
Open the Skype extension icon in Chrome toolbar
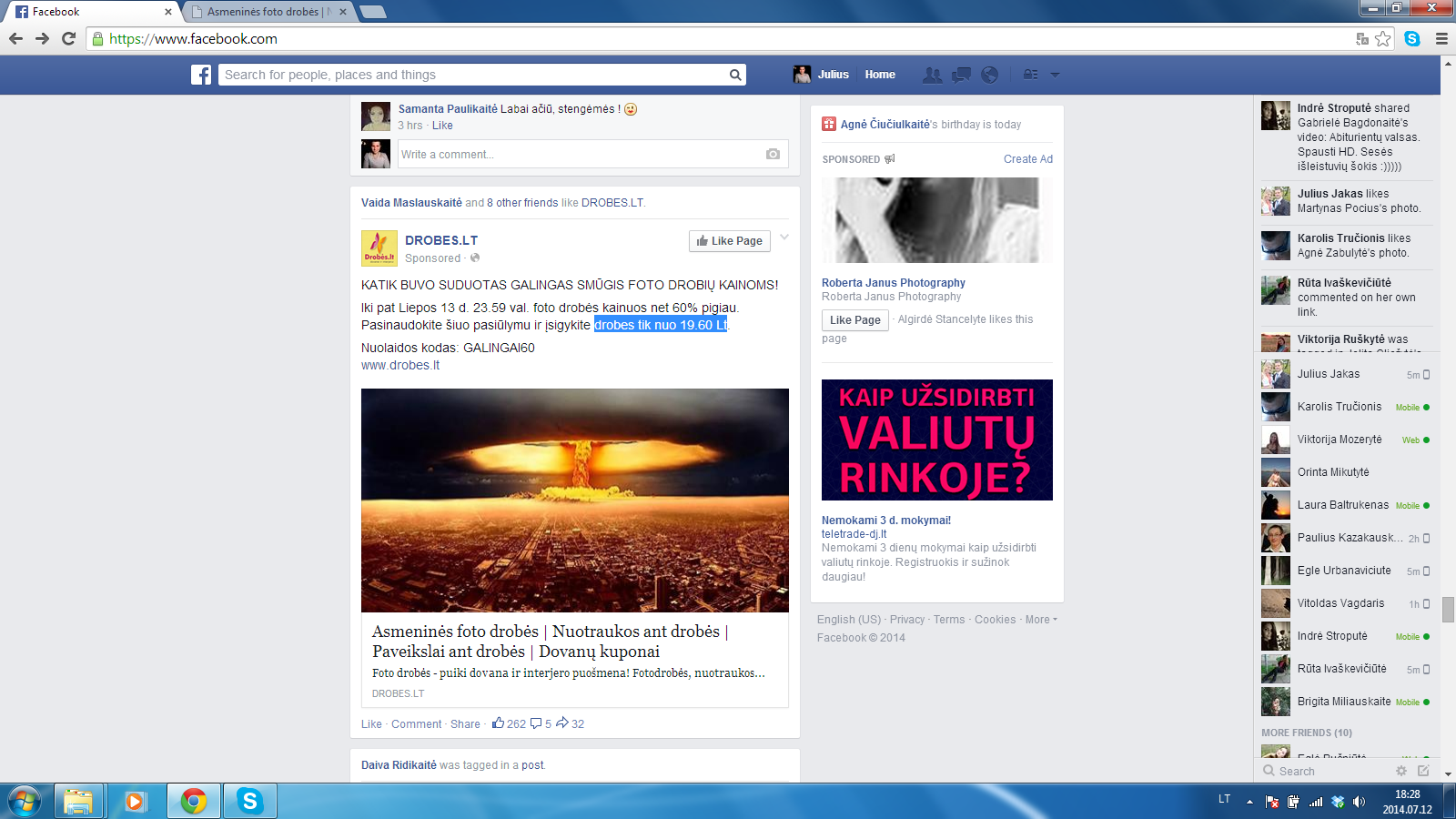click(1412, 38)
